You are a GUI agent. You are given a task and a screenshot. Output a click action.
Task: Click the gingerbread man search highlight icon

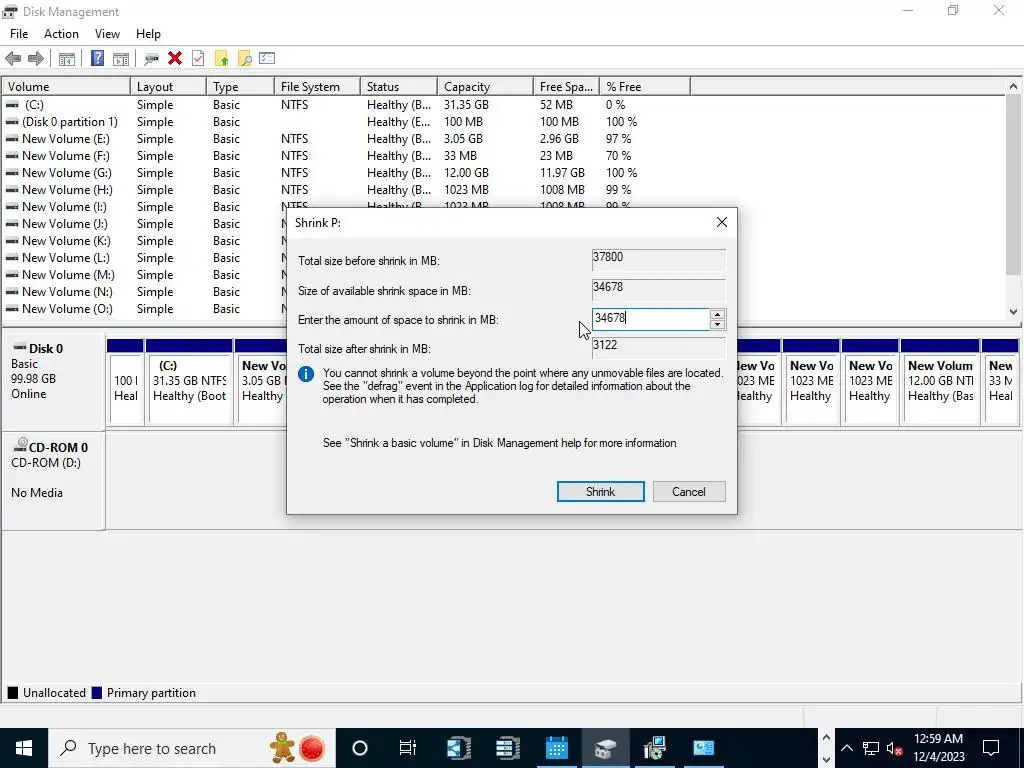283,748
